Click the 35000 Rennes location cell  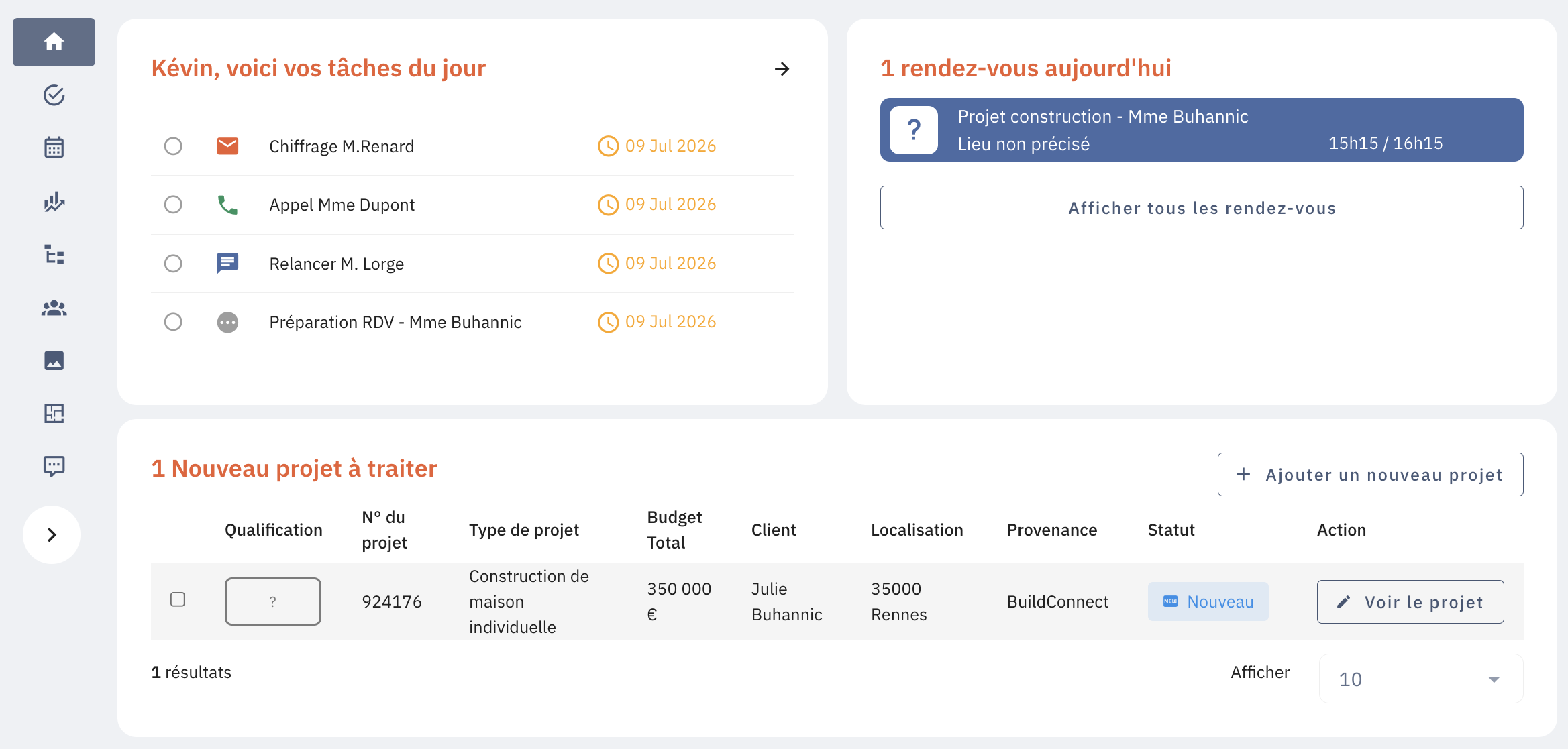point(898,601)
